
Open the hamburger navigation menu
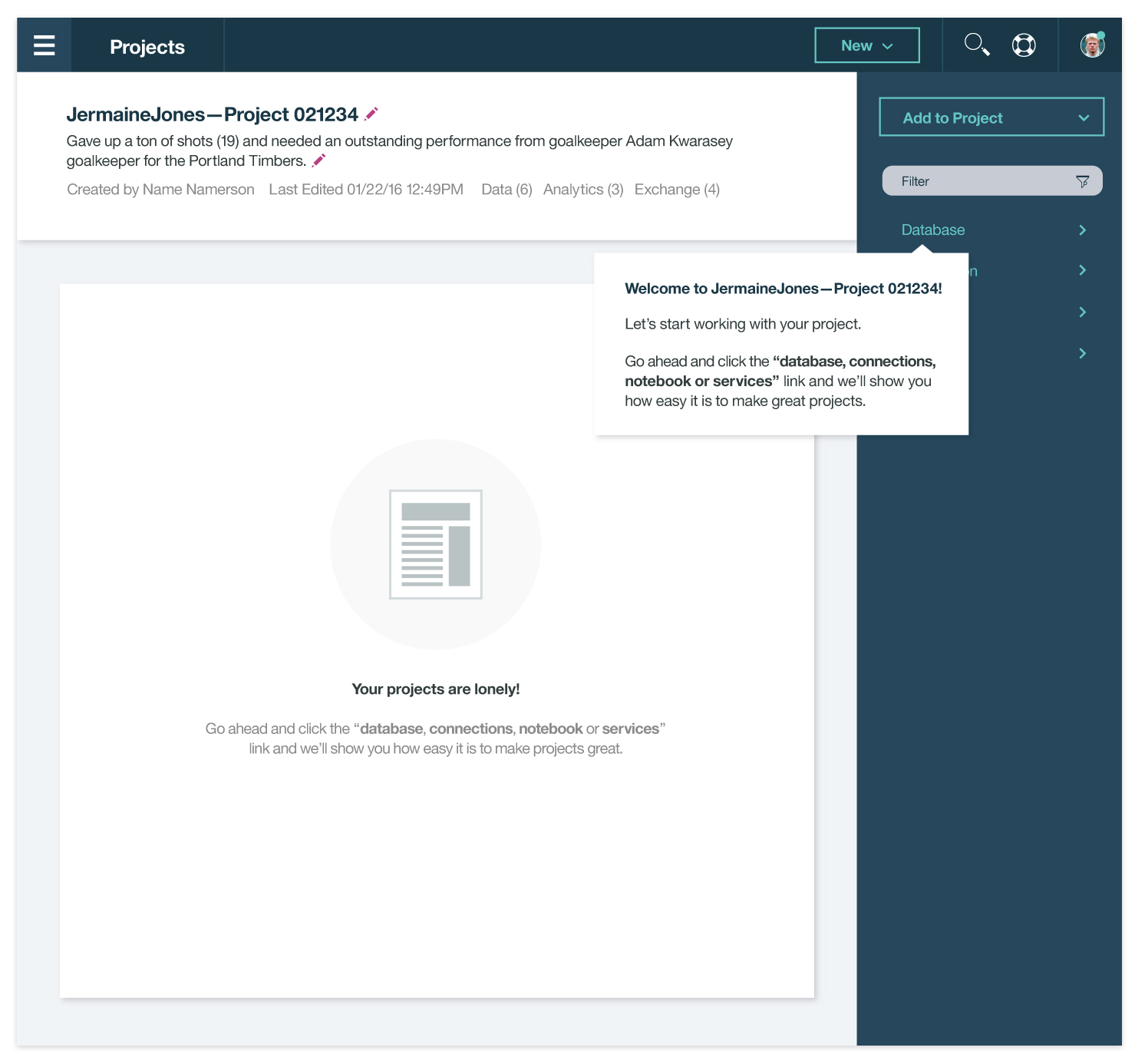pos(45,45)
